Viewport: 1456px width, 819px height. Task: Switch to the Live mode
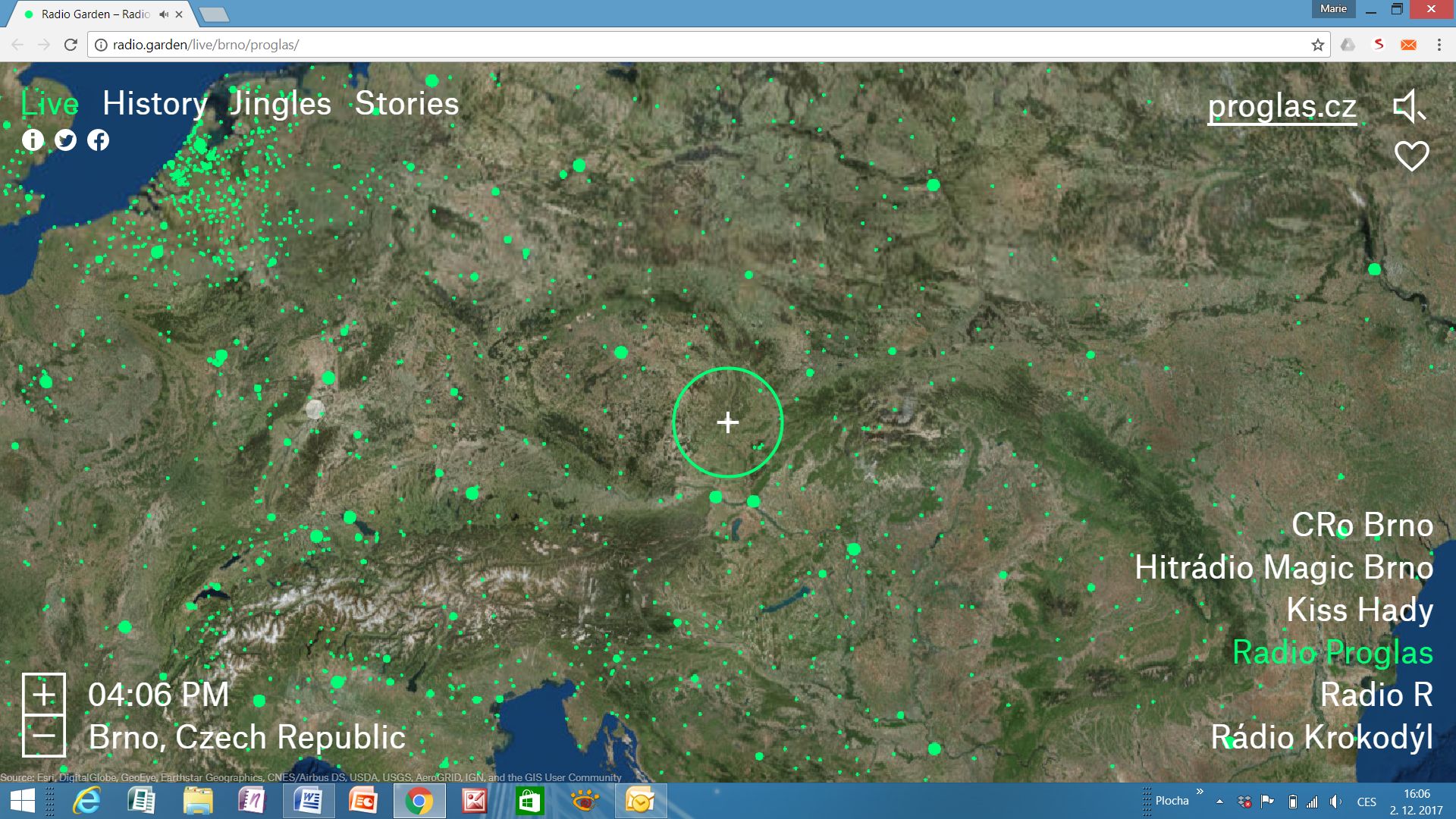point(50,103)
